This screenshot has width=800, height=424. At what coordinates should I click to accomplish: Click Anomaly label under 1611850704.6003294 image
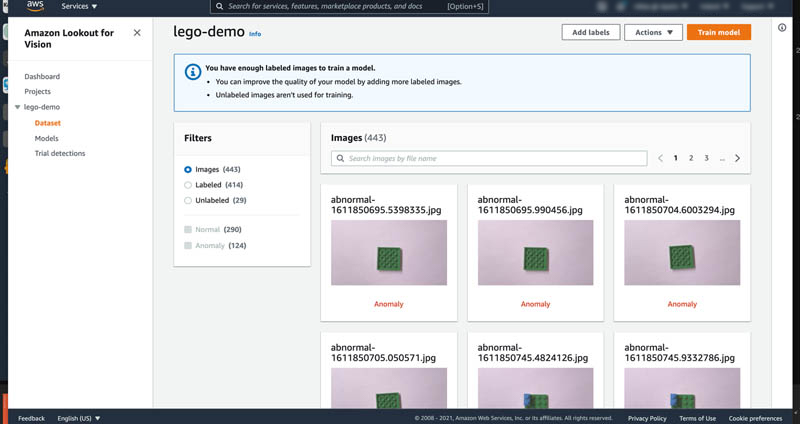pos(682,304)
